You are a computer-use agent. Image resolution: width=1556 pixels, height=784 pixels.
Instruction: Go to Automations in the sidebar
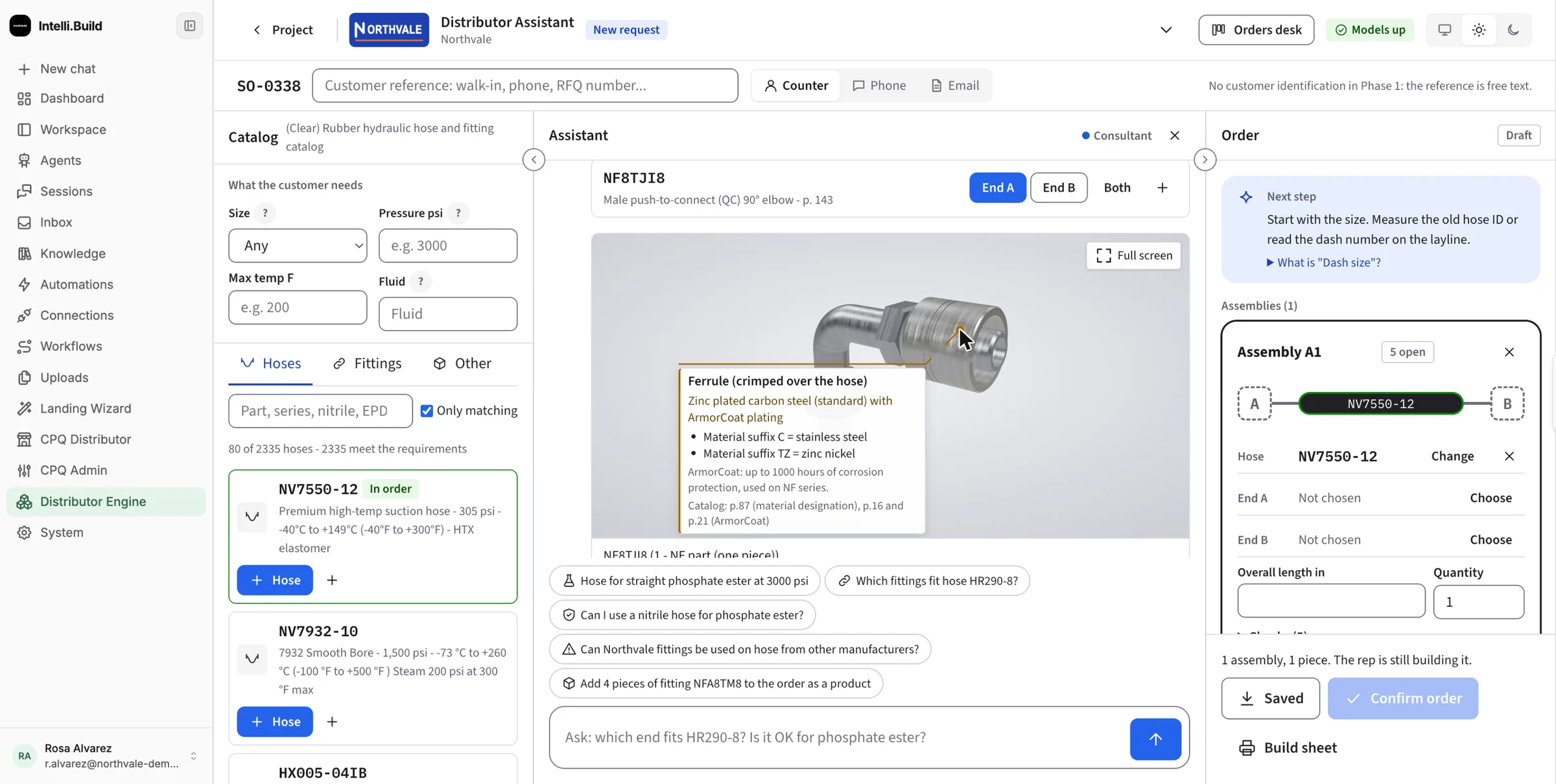point(77,284)
